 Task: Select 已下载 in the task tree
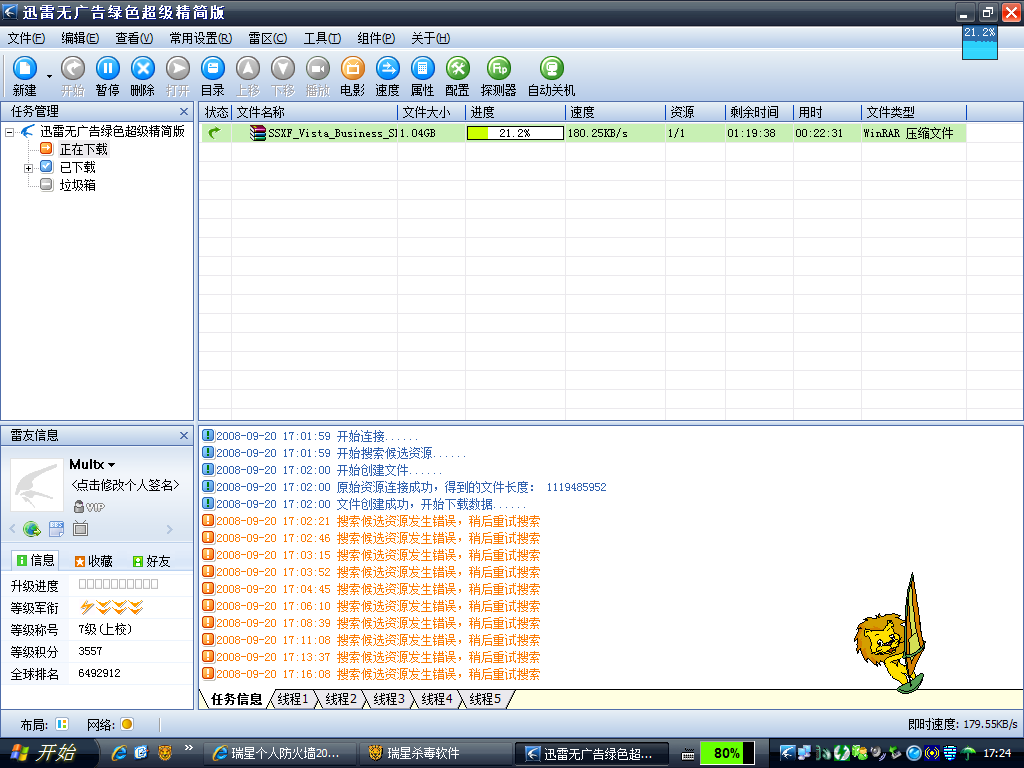click(77, 167)
